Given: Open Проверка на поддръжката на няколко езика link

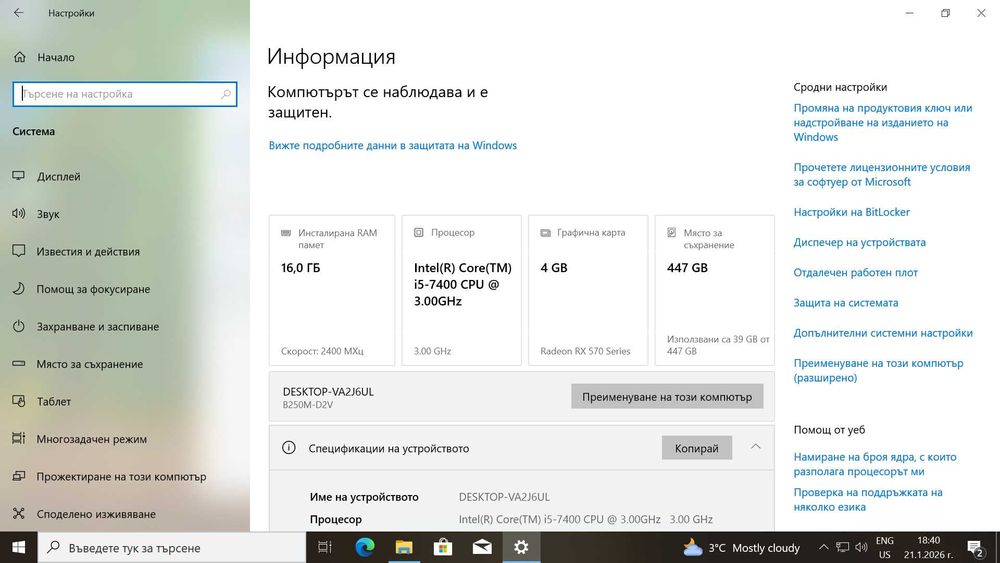Looking at the screenshot, I should click(867, 500).
